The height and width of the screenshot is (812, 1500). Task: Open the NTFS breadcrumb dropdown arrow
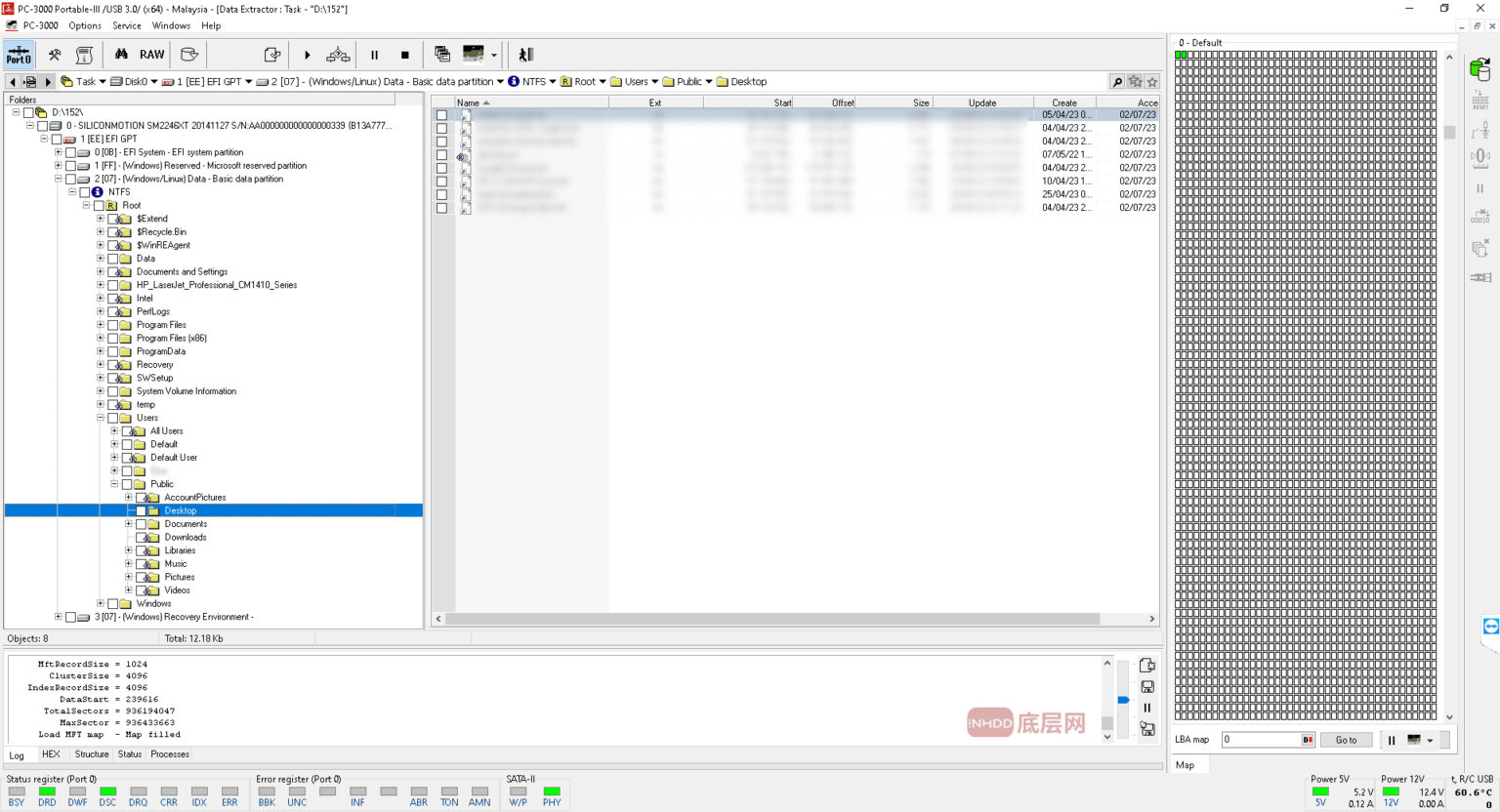pyautogui.click(x=553, y=82)
